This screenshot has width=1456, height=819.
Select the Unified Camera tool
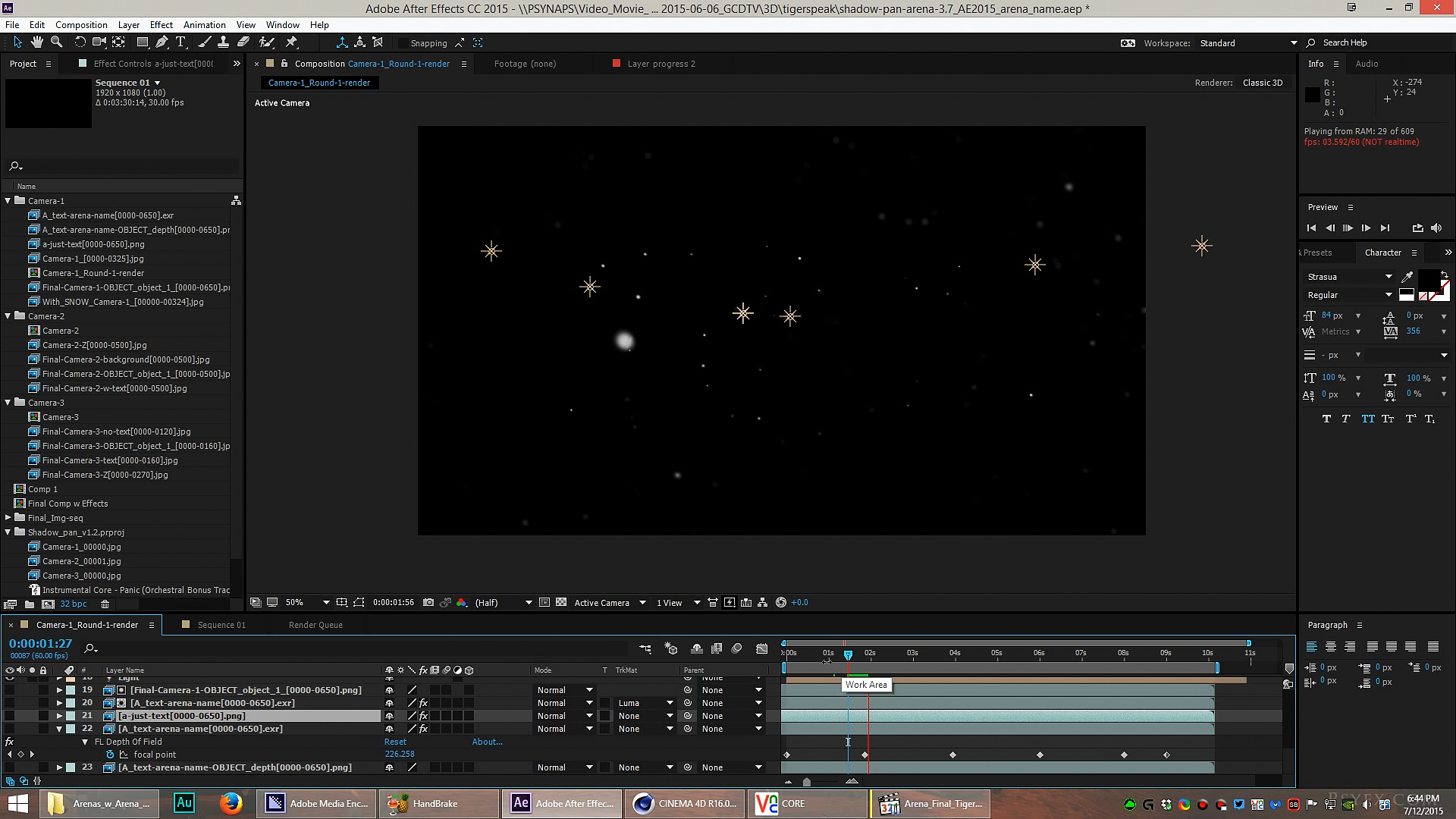click(x=99, y=42)
